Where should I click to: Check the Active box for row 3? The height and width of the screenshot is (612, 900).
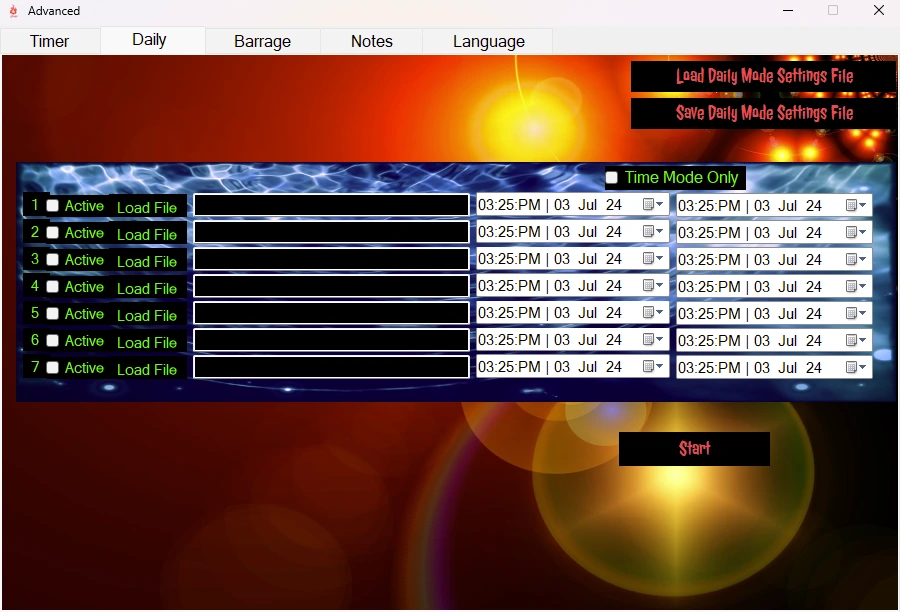pos(52,259)
